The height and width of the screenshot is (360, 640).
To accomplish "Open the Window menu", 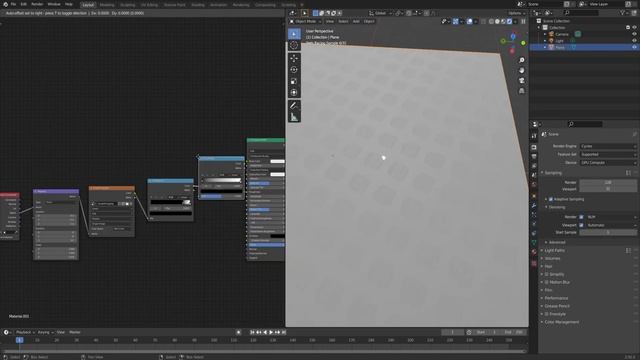I will pyautogui.click(x=54, y=4).
